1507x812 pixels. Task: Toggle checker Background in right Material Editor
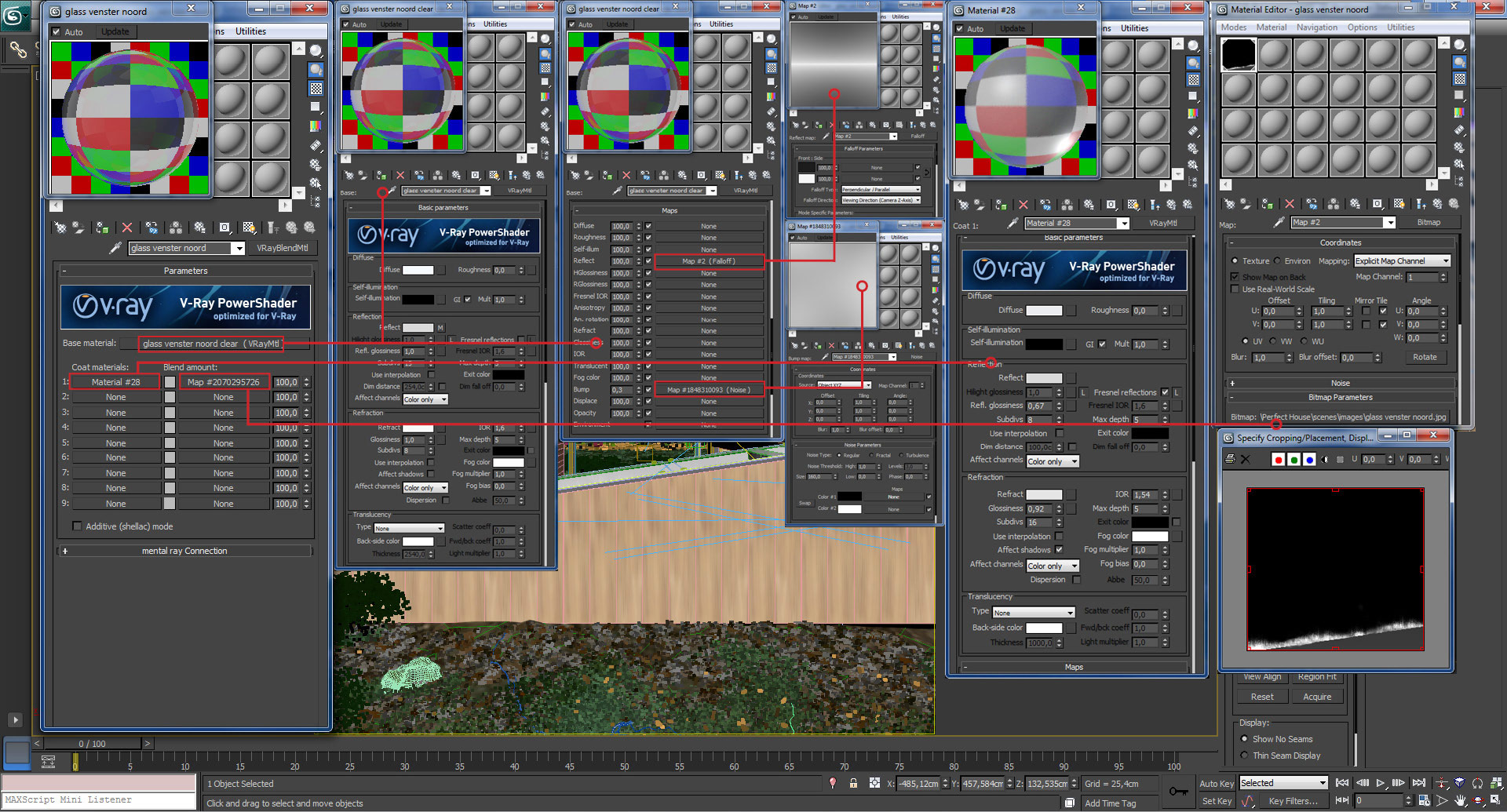[x=1459, y=79]
